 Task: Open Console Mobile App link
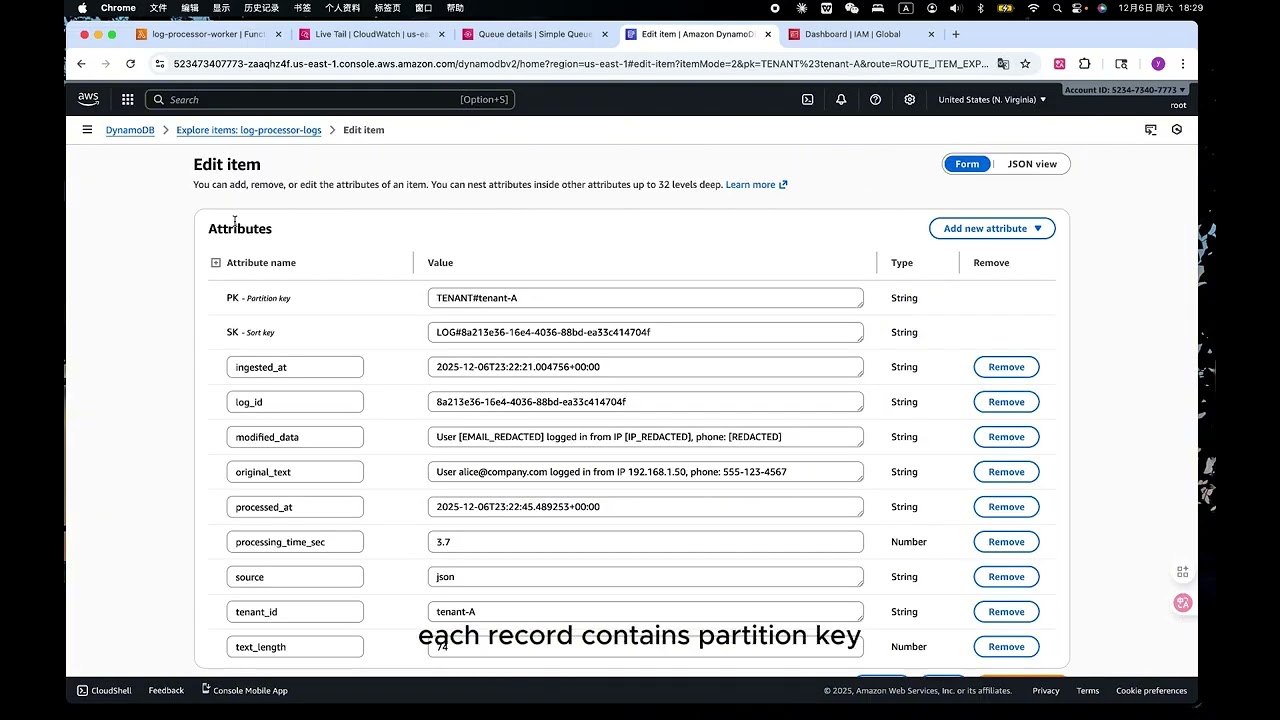[x=244, y=690]
